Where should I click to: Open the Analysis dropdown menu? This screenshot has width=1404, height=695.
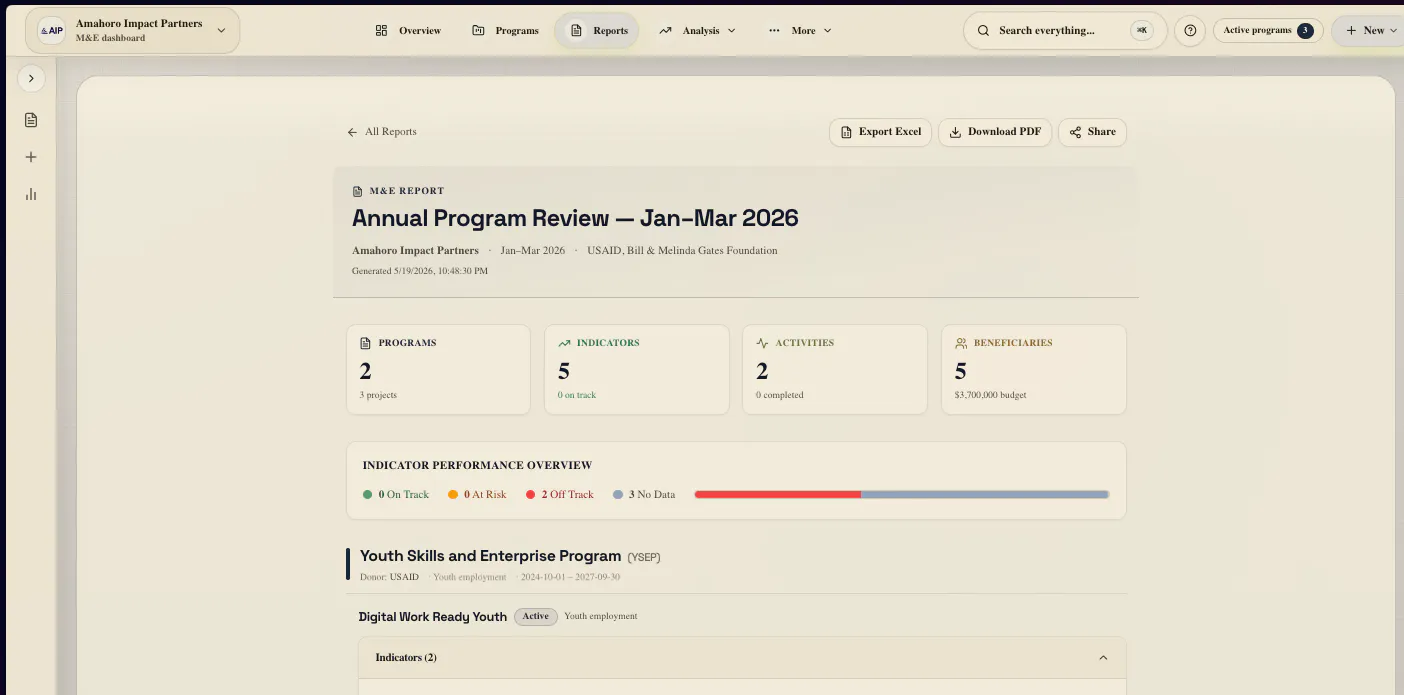[x=697, y=30]
